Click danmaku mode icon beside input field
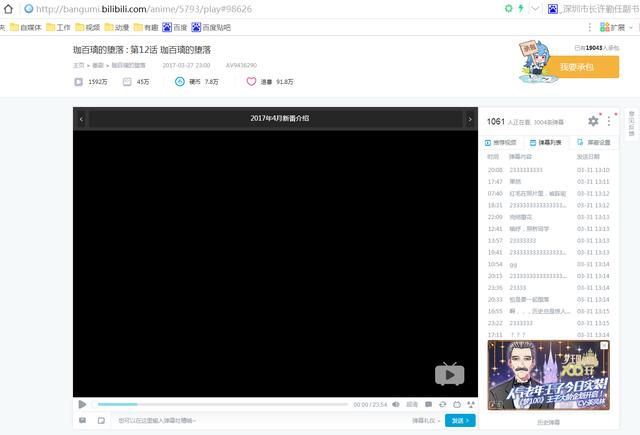The height and width of the screenshot is (435, 640). coord(101,420)
